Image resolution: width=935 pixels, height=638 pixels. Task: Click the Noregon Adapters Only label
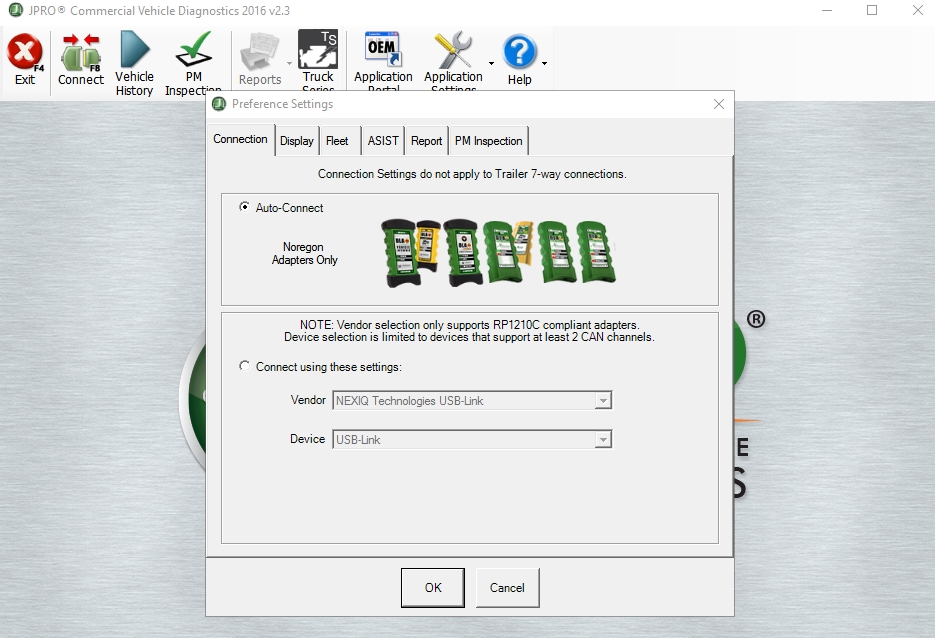(x=304, y=253)
